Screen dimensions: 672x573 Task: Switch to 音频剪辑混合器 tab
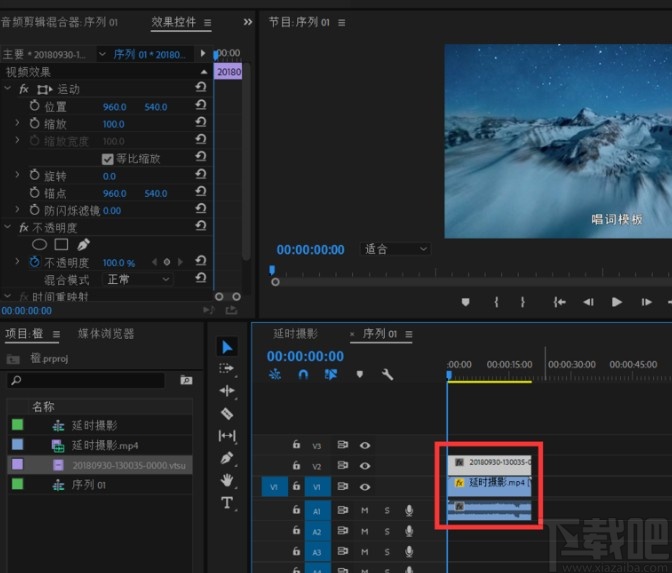pyautogui.click(x=60, y=22)
